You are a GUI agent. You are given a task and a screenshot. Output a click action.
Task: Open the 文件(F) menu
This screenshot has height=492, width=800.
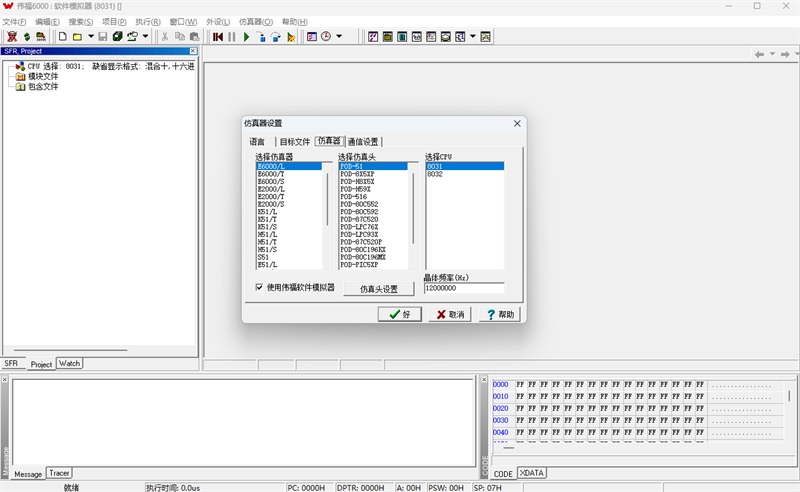tap(14, 22)
